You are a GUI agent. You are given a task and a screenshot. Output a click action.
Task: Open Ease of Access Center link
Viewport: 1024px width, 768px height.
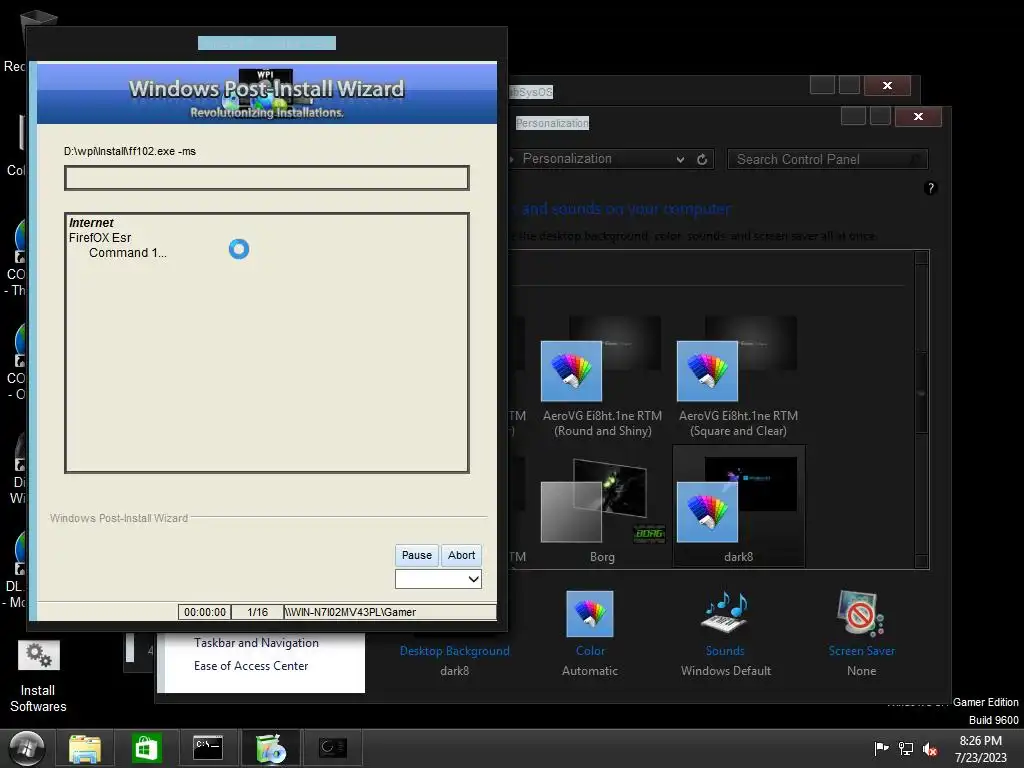pyautogui.click(x=251, y=665)
